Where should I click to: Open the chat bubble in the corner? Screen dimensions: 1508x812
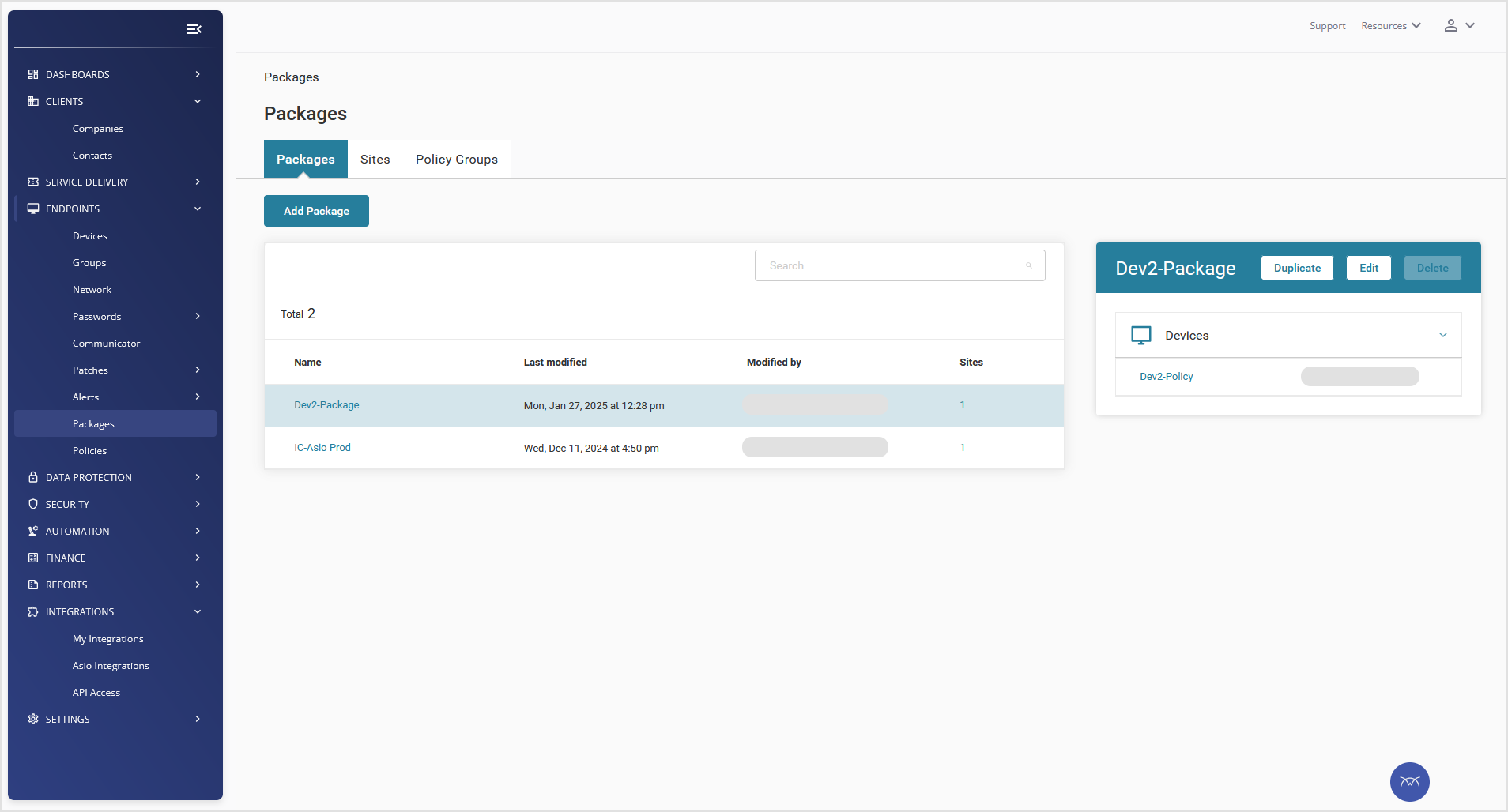[1408, 781]
